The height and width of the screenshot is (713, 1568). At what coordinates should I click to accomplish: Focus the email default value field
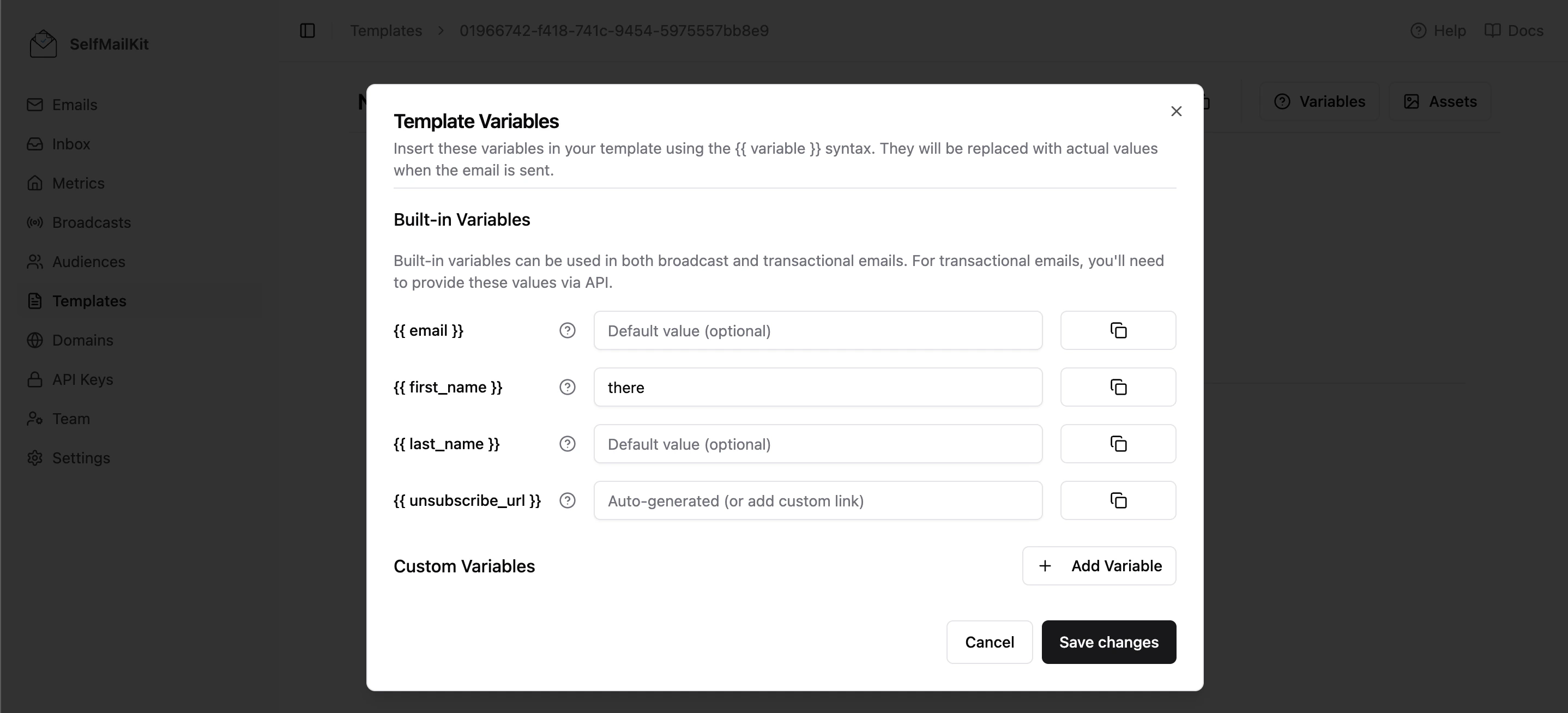[817, 330]
